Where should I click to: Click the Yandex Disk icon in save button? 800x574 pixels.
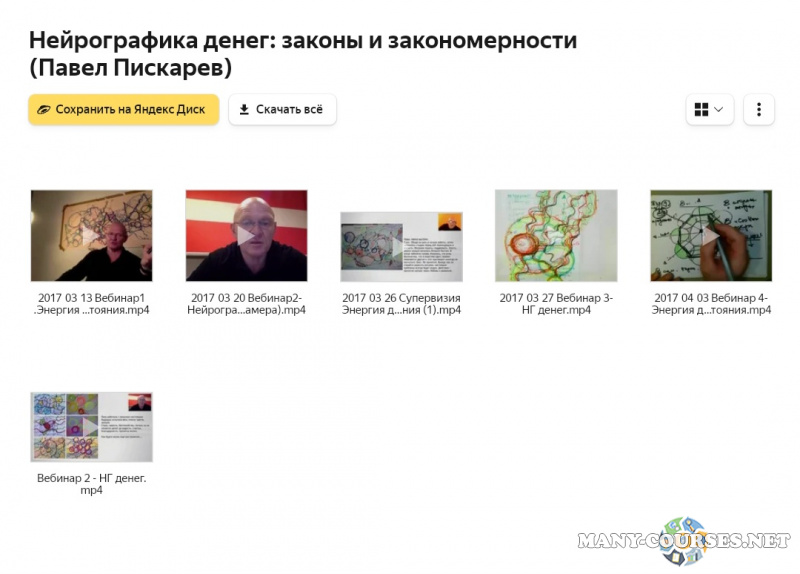pyautogui.click(x=43, y=110)
